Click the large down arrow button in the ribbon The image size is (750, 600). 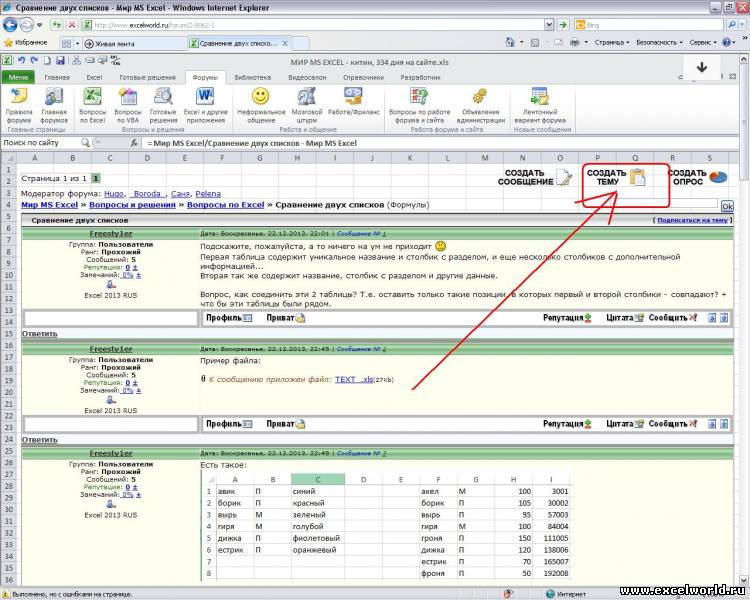701,67
